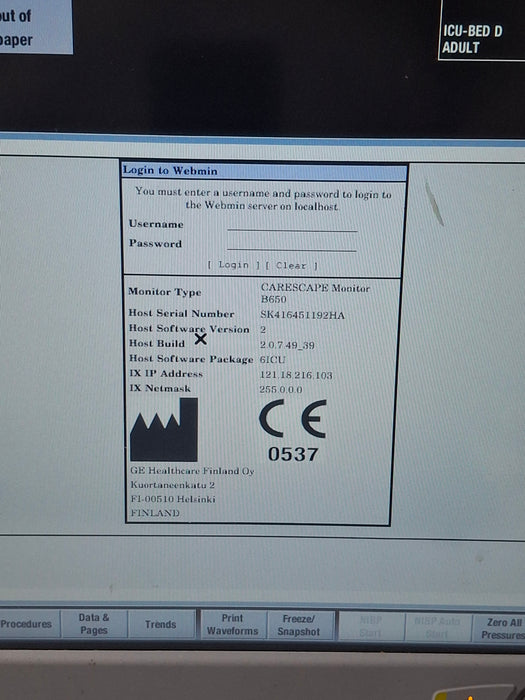Click the IP address 121.18.216.103
Viewport: 525px width, 700px height.
pos(296,375)
